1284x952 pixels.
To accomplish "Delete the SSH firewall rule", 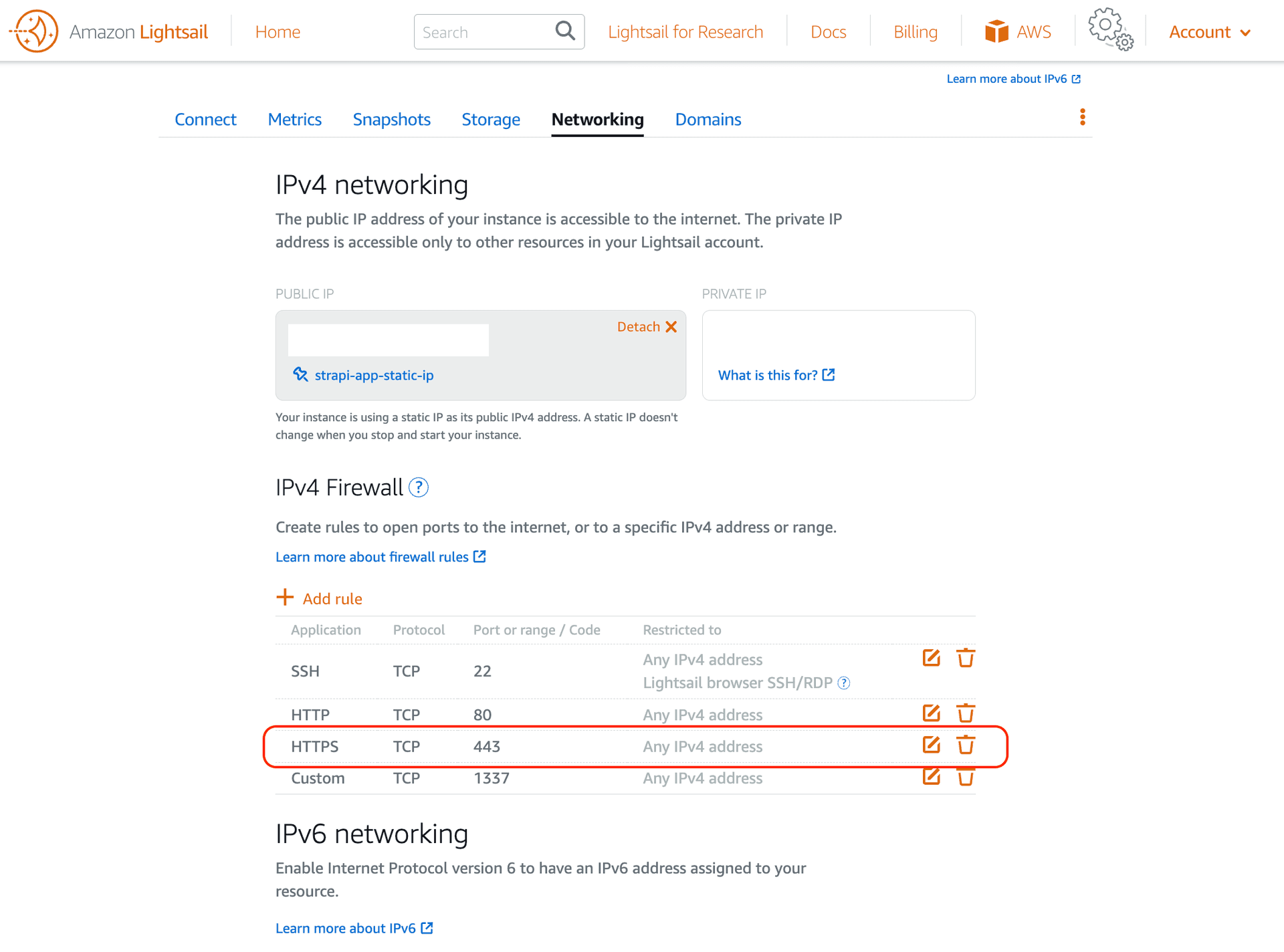I will 966,658.
